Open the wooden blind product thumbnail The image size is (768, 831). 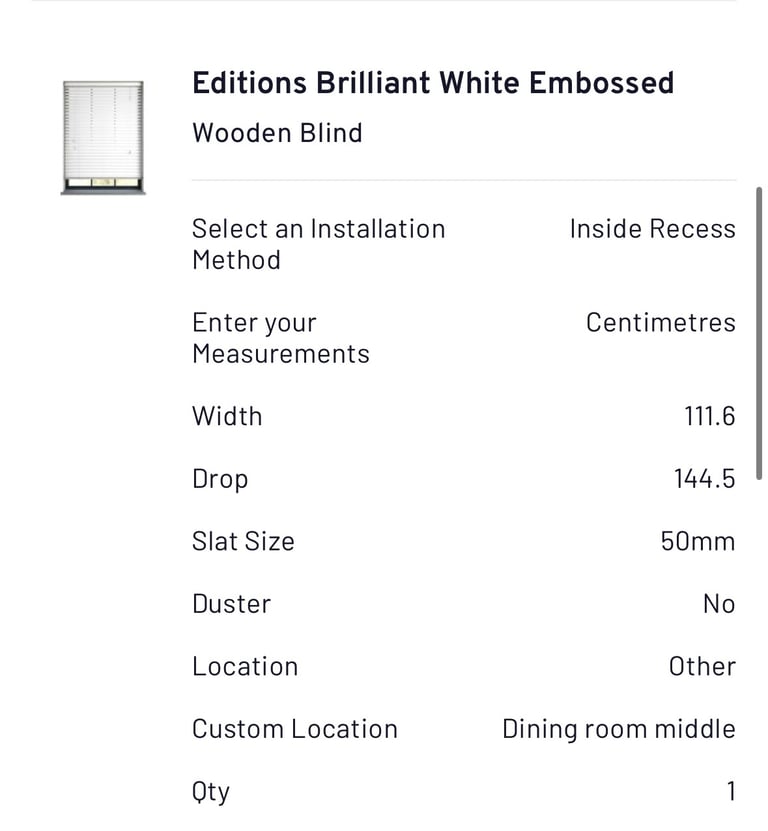click(x=103, y=138)
